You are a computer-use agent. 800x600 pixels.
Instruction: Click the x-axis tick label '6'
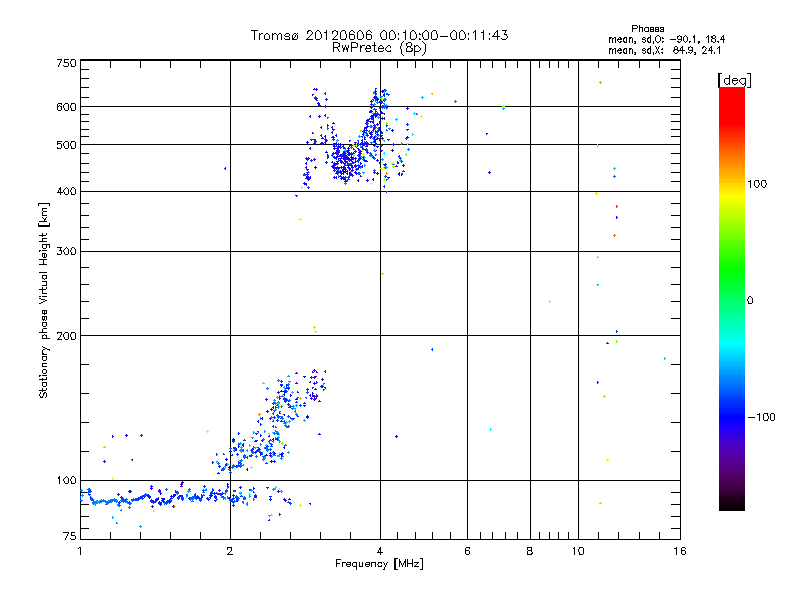467,551
